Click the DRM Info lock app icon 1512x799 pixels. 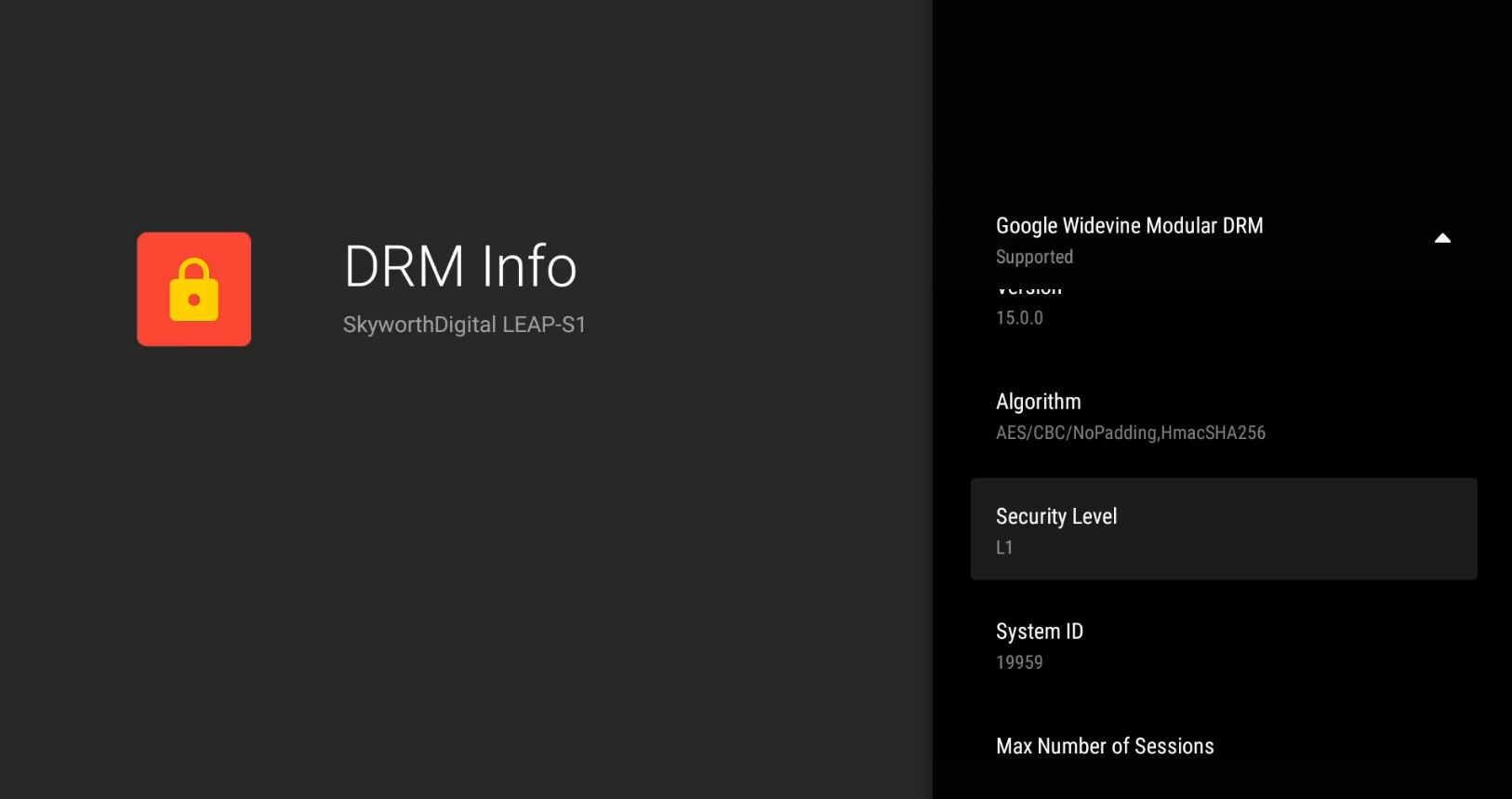coord(194,289)
